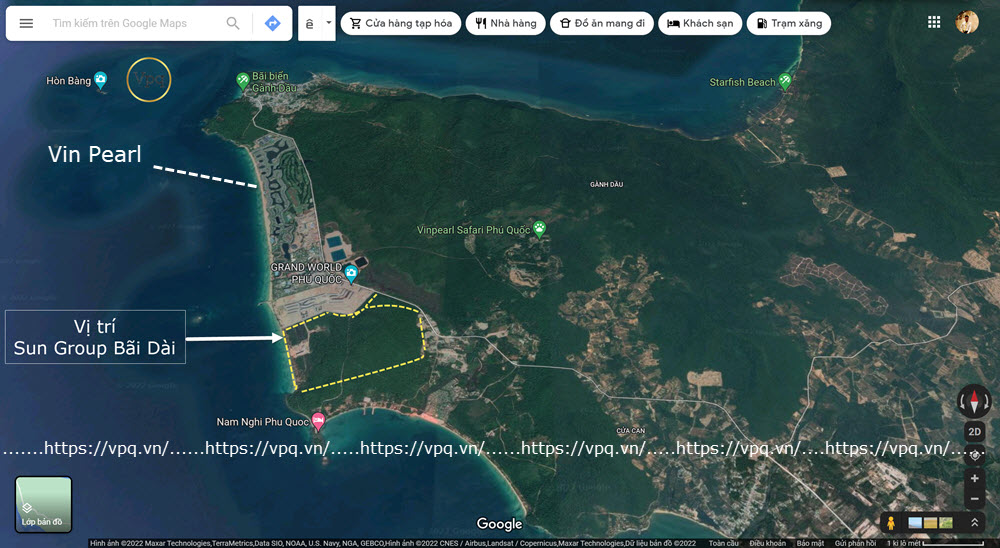Click the Bãi biển Gành Dầu marker

pos(242,81)
